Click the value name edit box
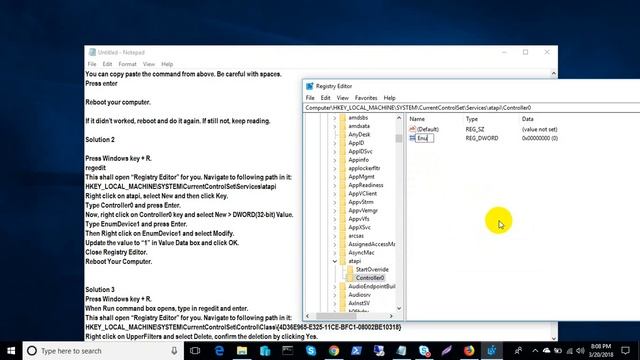Image resolution: width=640 pixels, height=360 pixels. [424, 138]
